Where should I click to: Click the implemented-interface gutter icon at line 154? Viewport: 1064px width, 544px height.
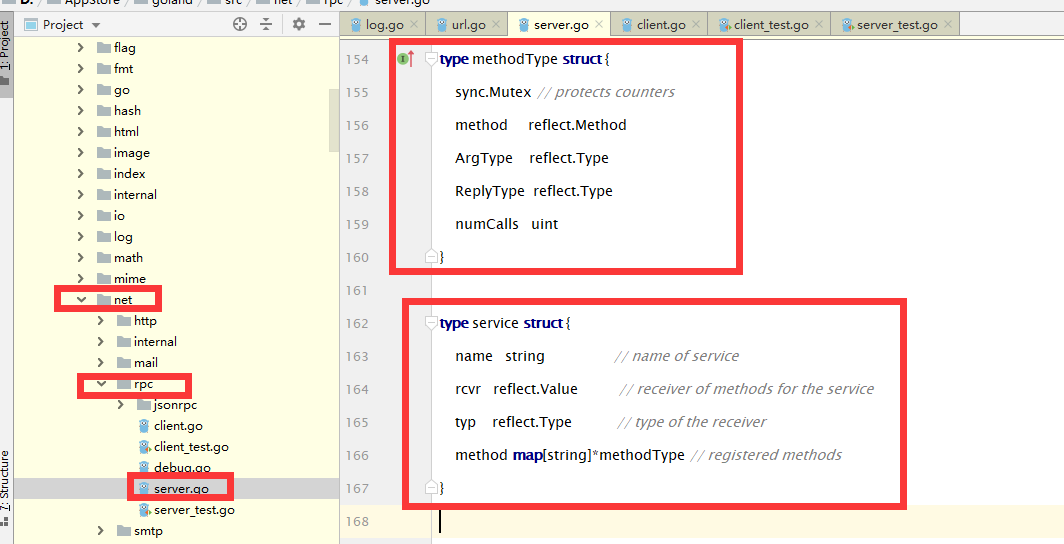(x=405, y=59)
